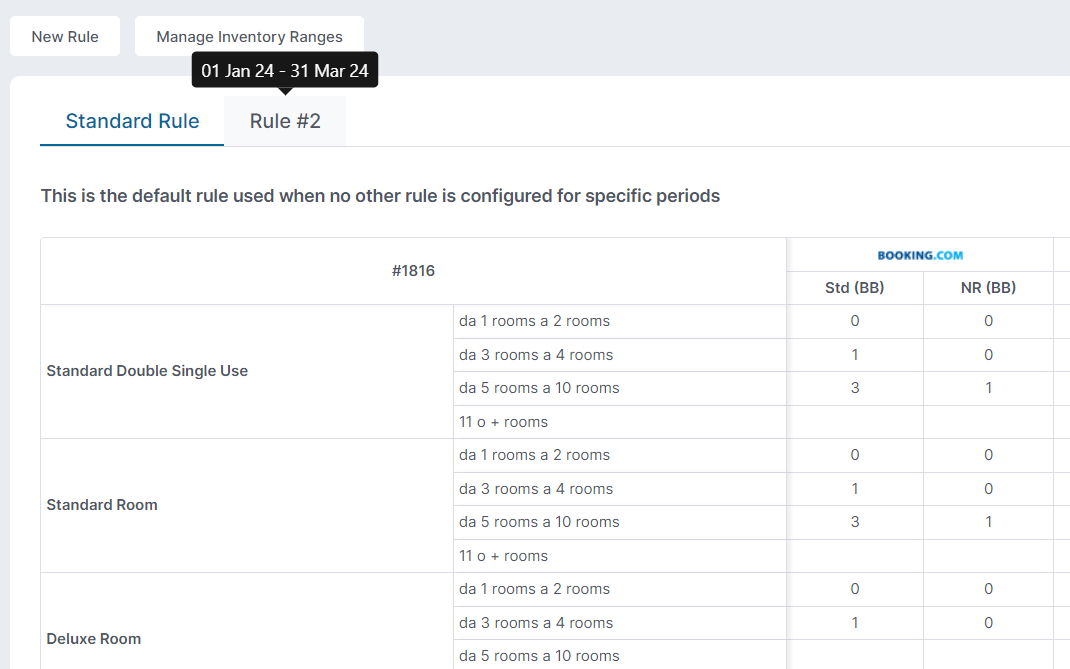Edit NR (BB) for Standard Double Single Use 5-10 rooms
Image resolution: width=1070 pixels, height=669 pixels.
(x=988, y=388)
